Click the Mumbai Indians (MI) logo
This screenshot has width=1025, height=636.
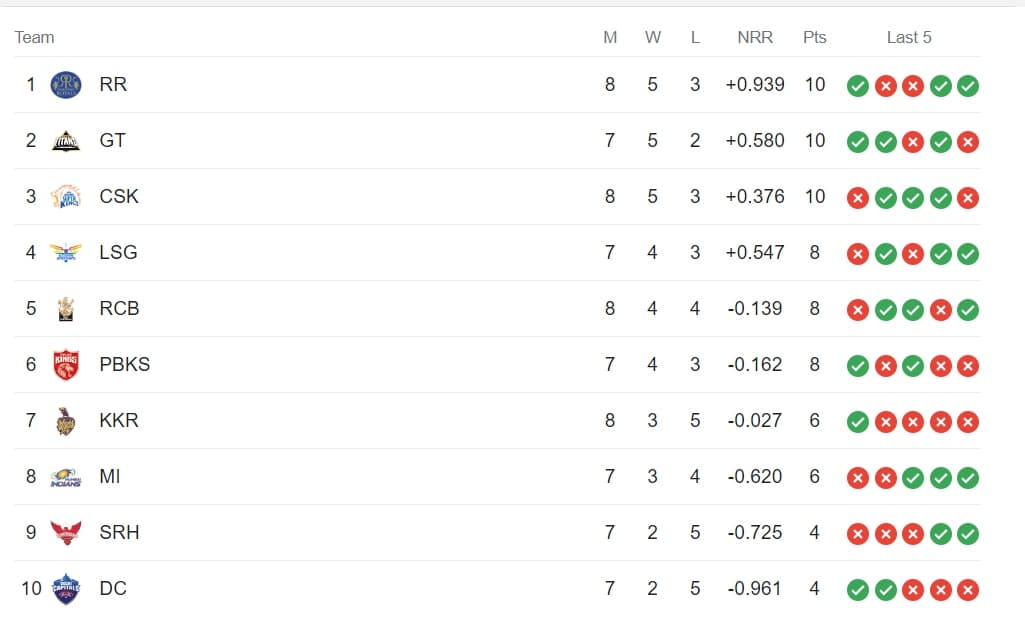point(66,477)
